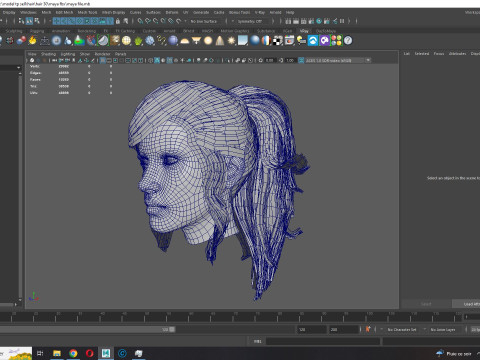Image resolution: width=480 pixels, height=360 pixels.
Task: Click the select by hierarchy icon
Action: point(21,21)
